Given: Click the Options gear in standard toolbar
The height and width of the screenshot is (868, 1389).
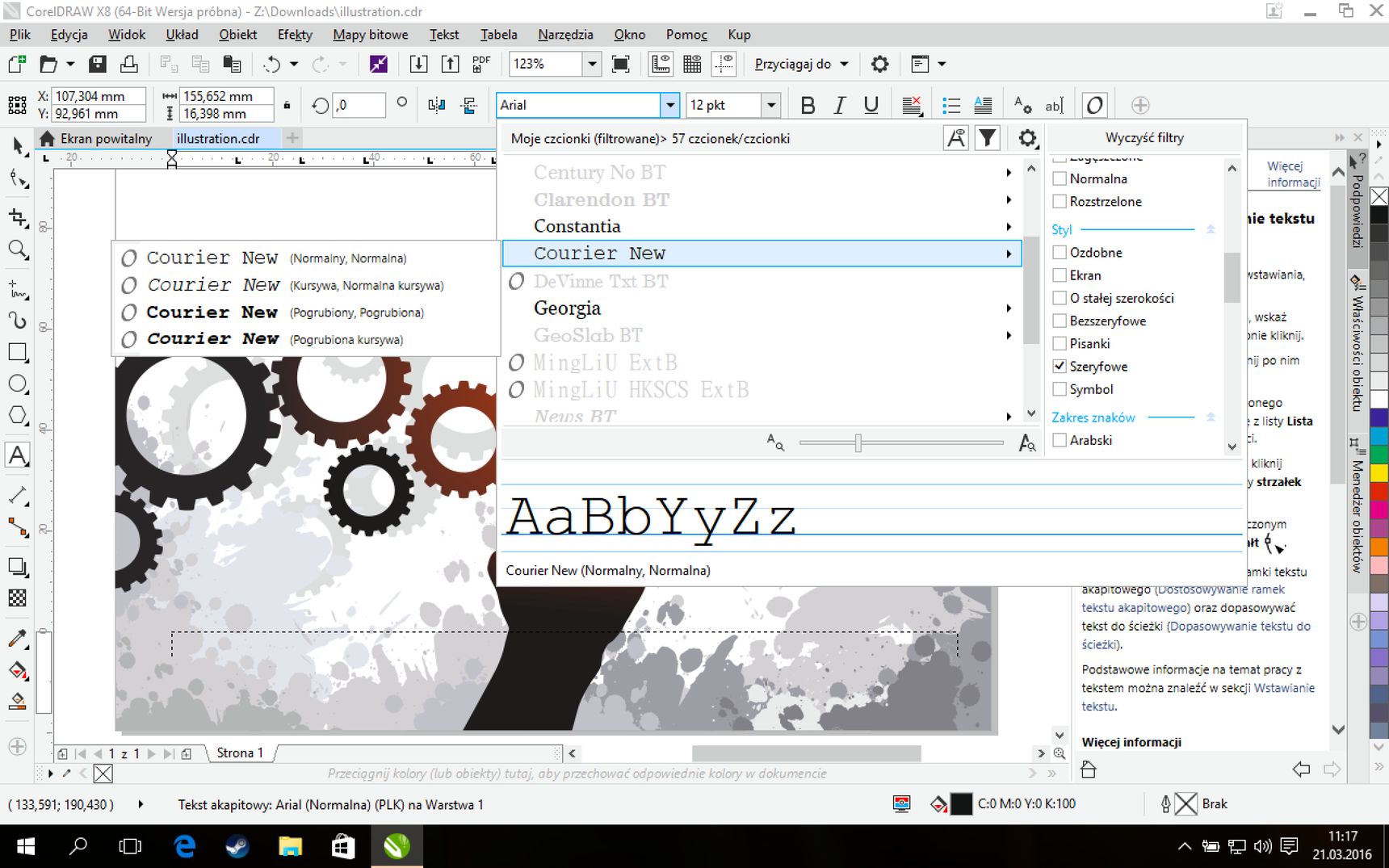Looking at the screenshot, I should 880,64.
